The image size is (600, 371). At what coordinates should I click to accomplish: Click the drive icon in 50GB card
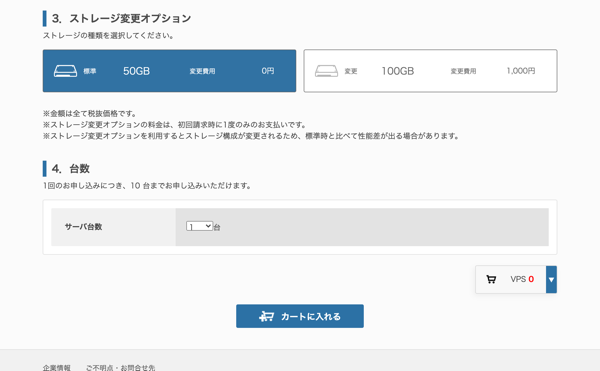(65, 71)
